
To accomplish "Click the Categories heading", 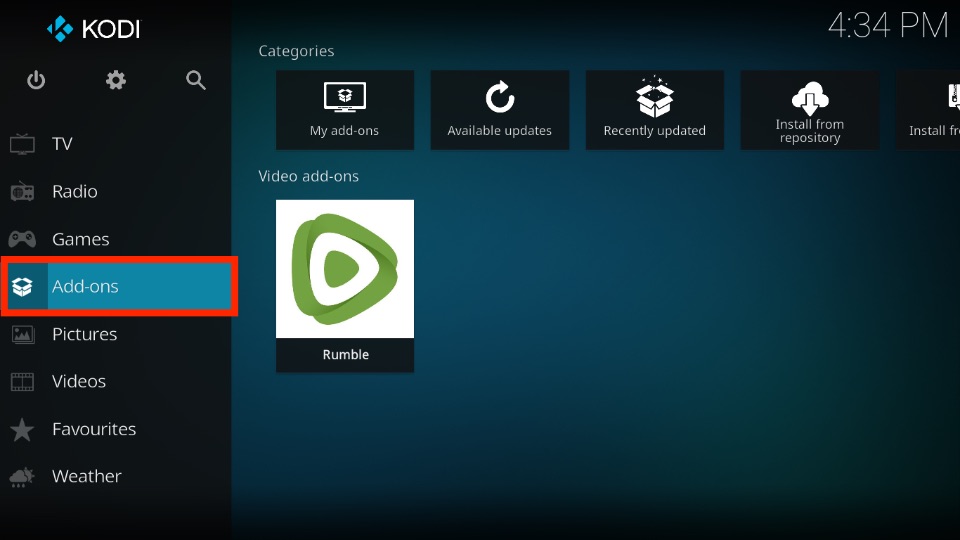I will pyautogui.click(x=296, y=51).
